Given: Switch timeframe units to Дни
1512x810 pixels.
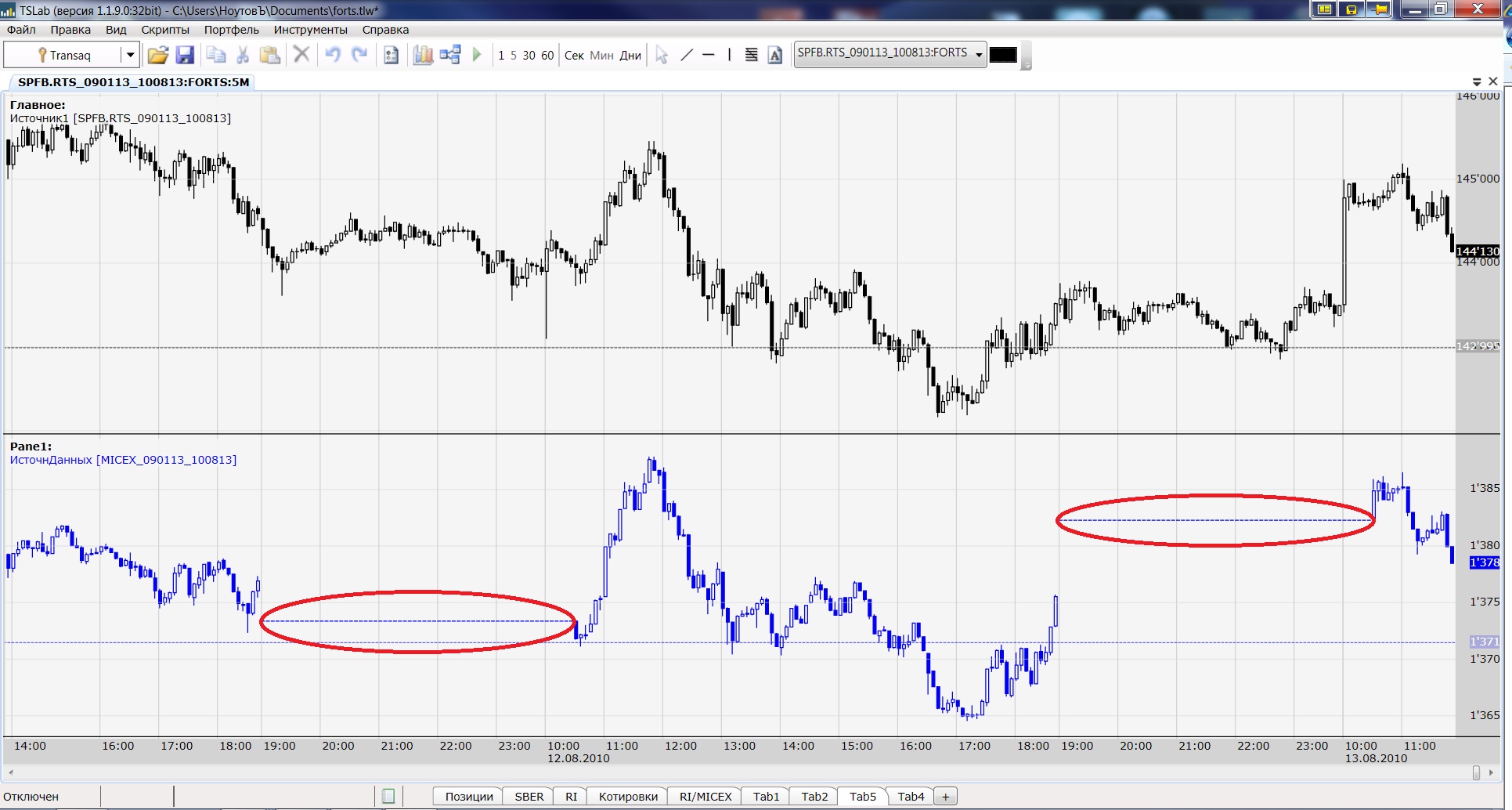Looking at the screenshot, I should click(x=630, y=56).
